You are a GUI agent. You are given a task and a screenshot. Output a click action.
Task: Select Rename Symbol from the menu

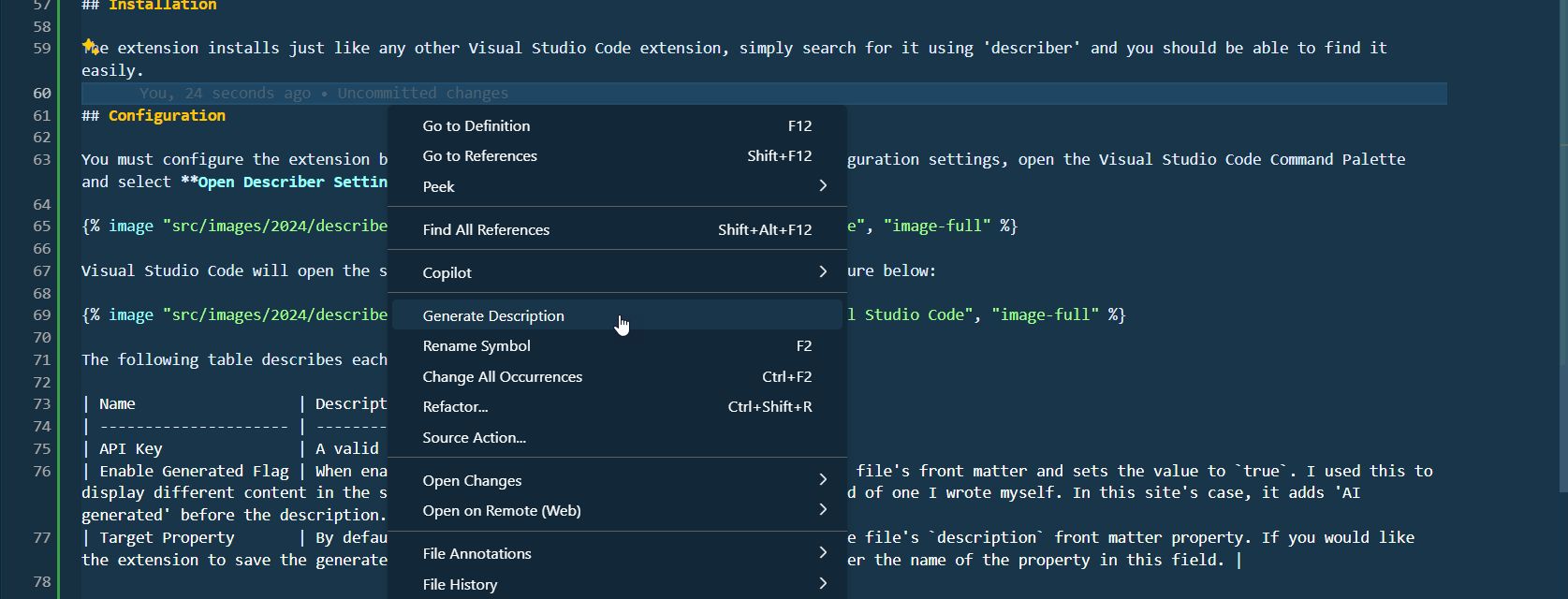click(617, 345)
